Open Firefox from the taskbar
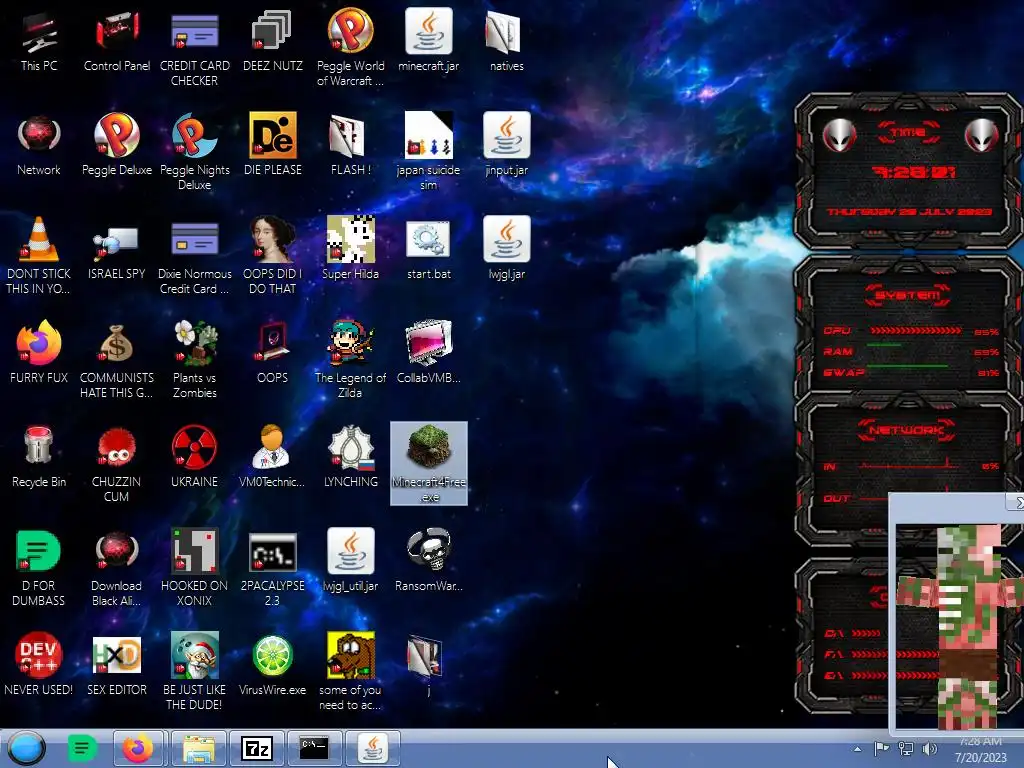The width and height of the screenshot is (1024, 768). [138, 748]
